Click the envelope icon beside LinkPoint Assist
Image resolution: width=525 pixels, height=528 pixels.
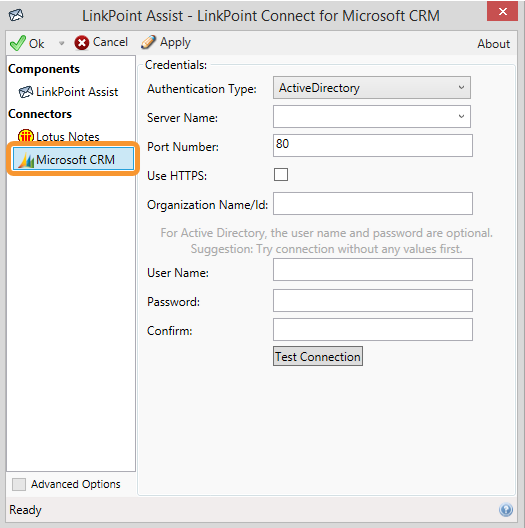pos(26,92)
